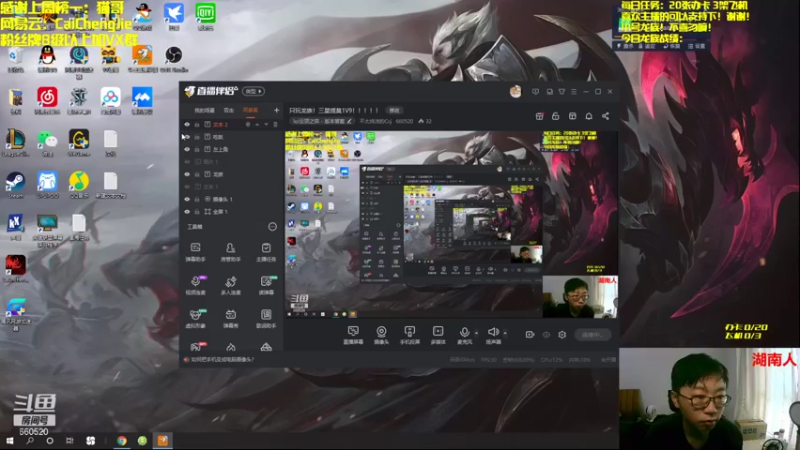The image size is (800, 450).
Task: Click the record video icon beside start button
Action: pyautogui.click(x=530, y=335)
